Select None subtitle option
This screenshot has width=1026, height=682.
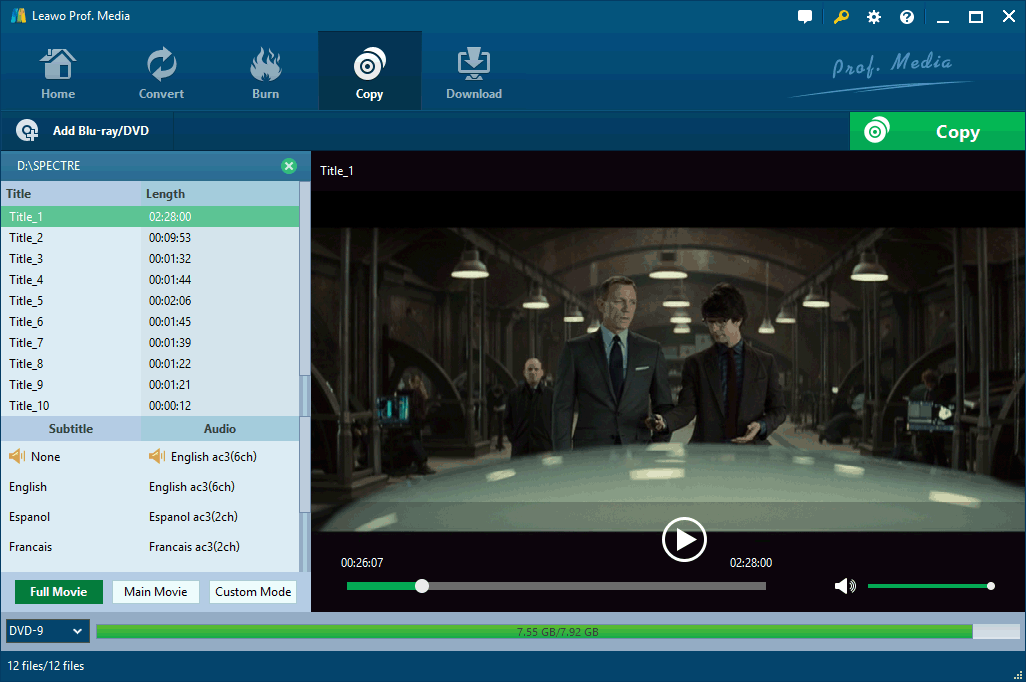(45, 457)
